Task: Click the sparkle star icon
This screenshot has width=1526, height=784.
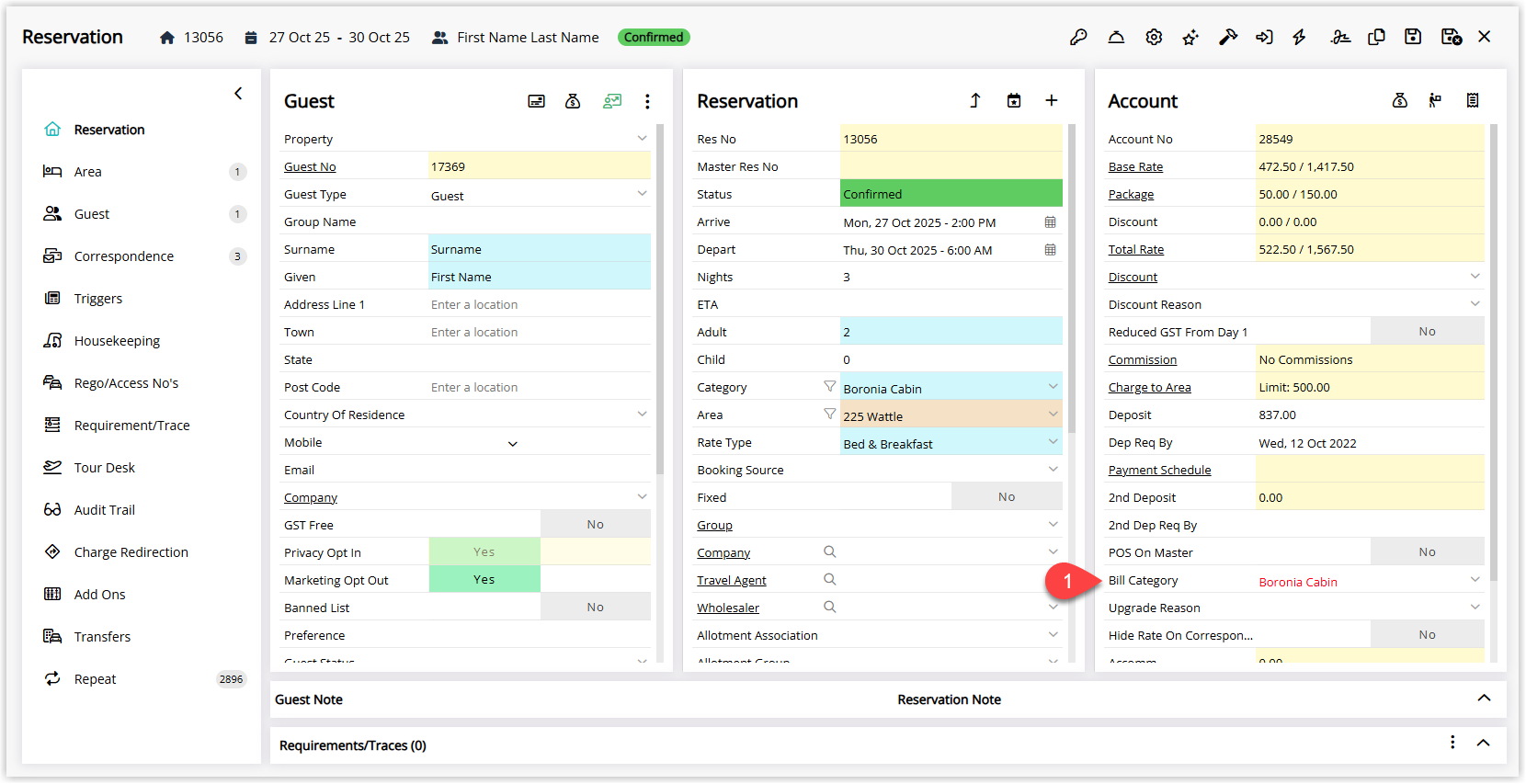Action: point(1190,37)
